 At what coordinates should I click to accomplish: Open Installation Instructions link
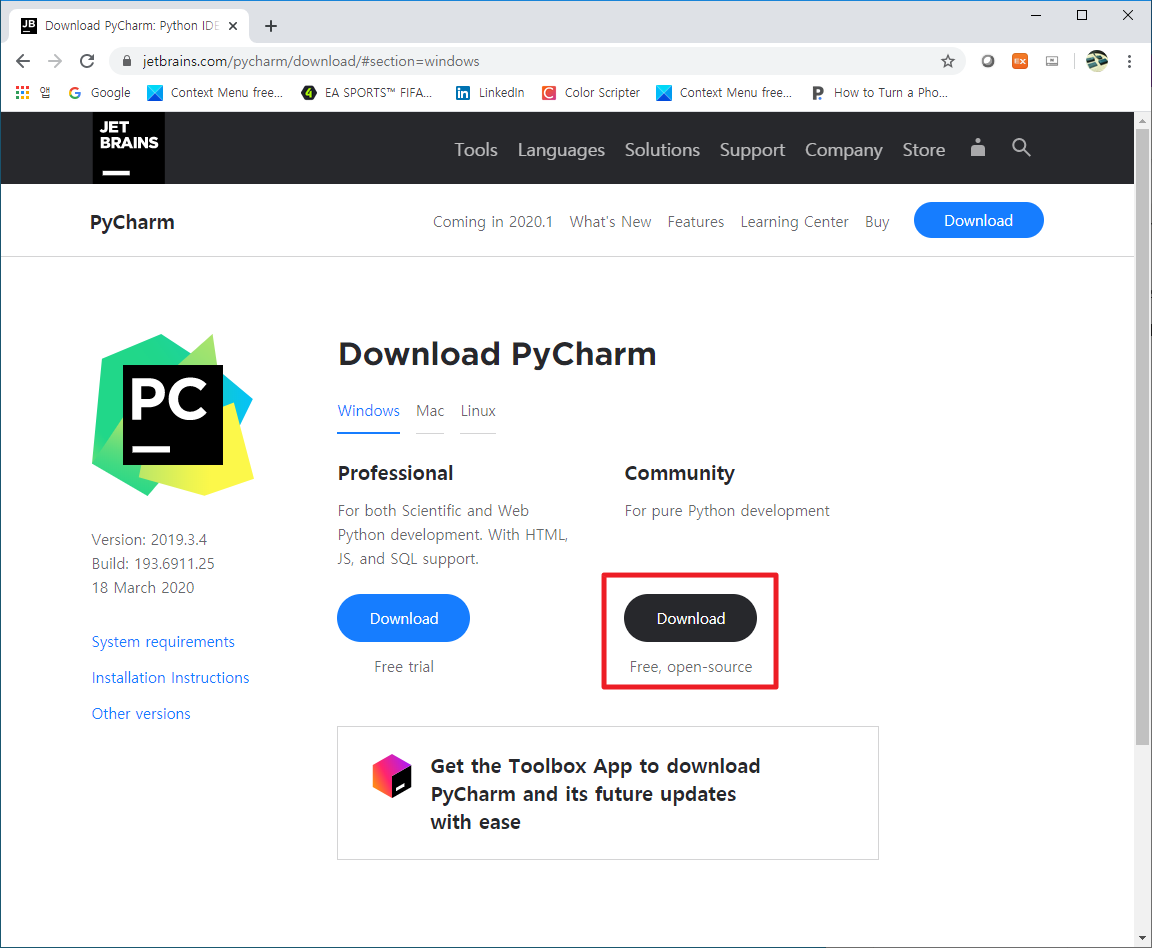pos(170,678)
